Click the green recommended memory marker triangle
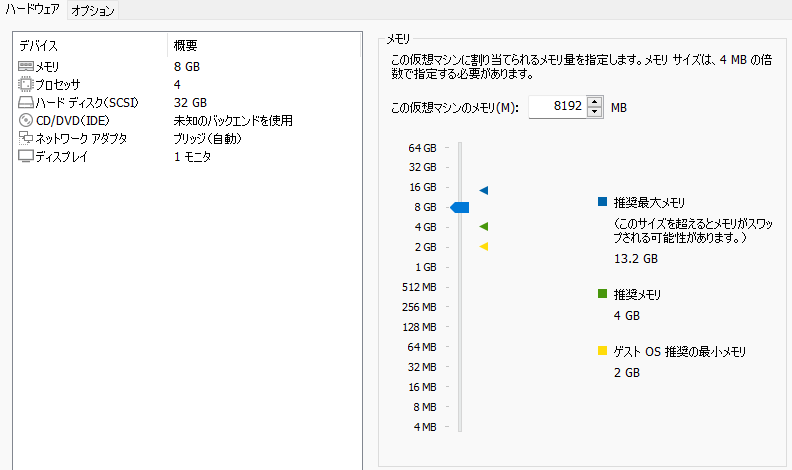This screenshot has width=792, height=470. 484,226
